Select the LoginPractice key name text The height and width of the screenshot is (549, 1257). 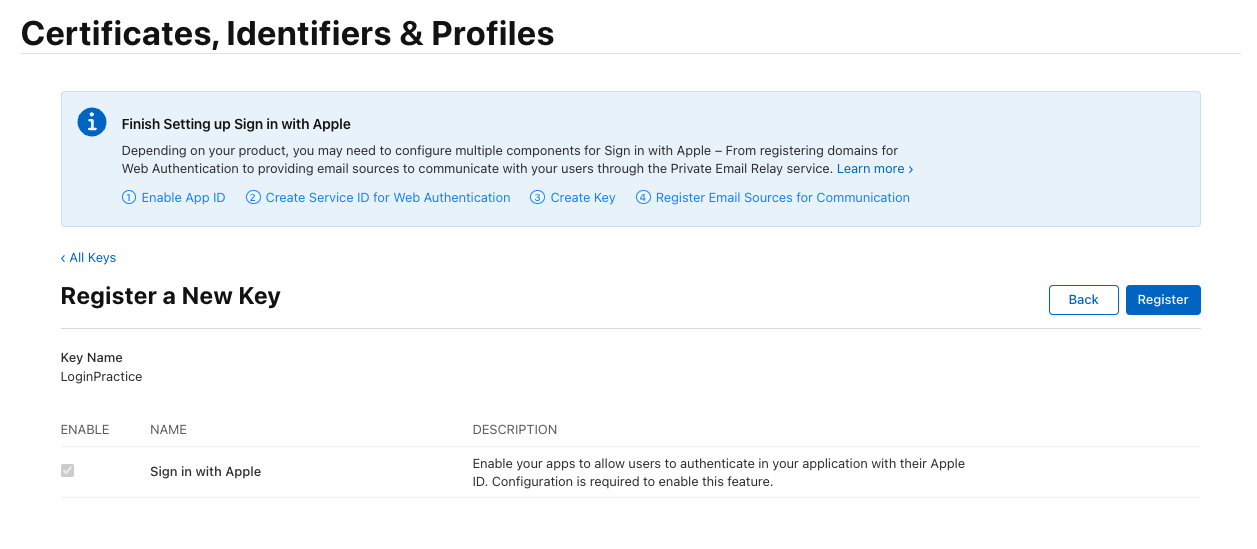tap(101, 377)
